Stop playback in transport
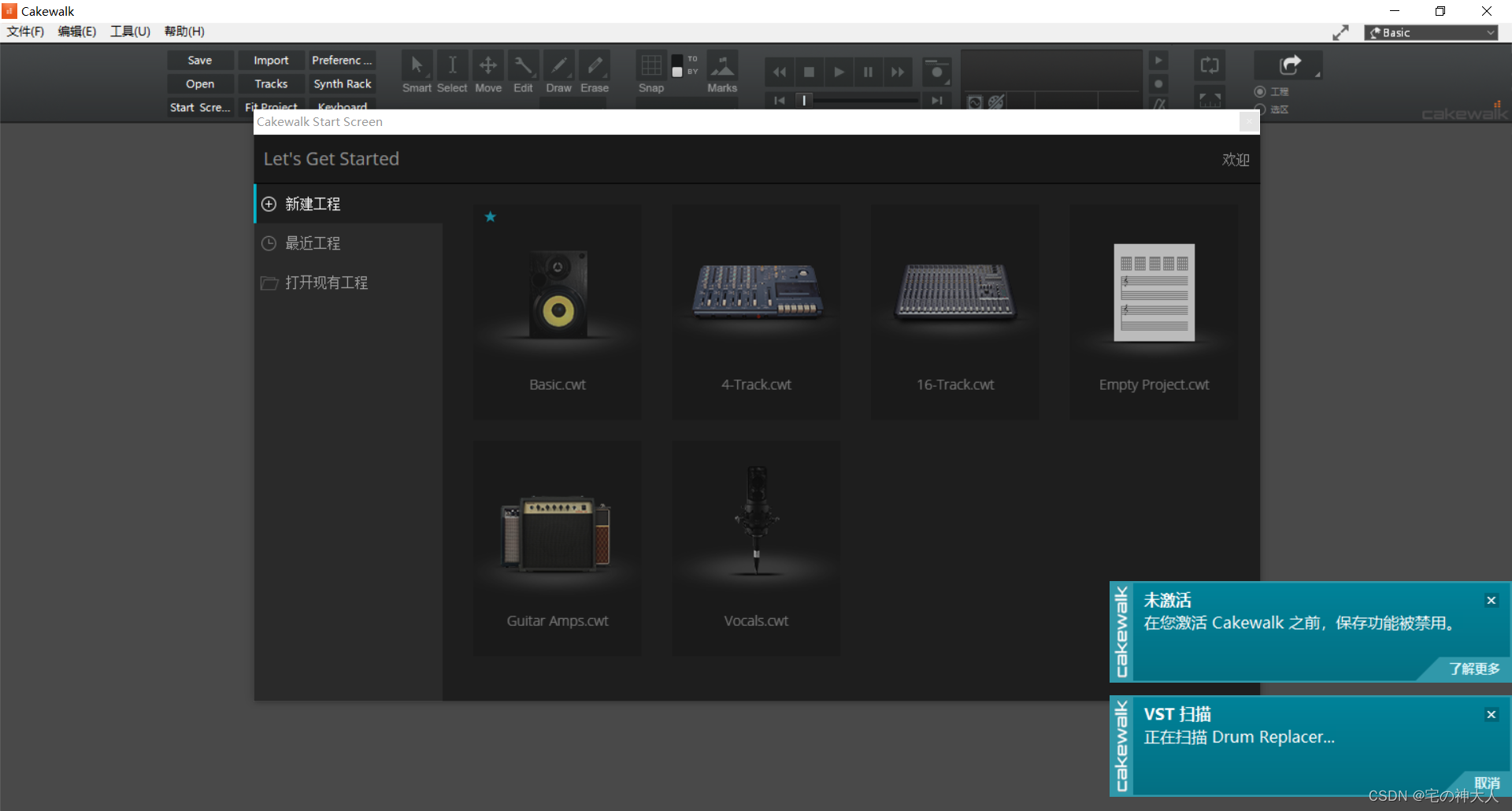1512x811 pixels. tap(809, 72)
